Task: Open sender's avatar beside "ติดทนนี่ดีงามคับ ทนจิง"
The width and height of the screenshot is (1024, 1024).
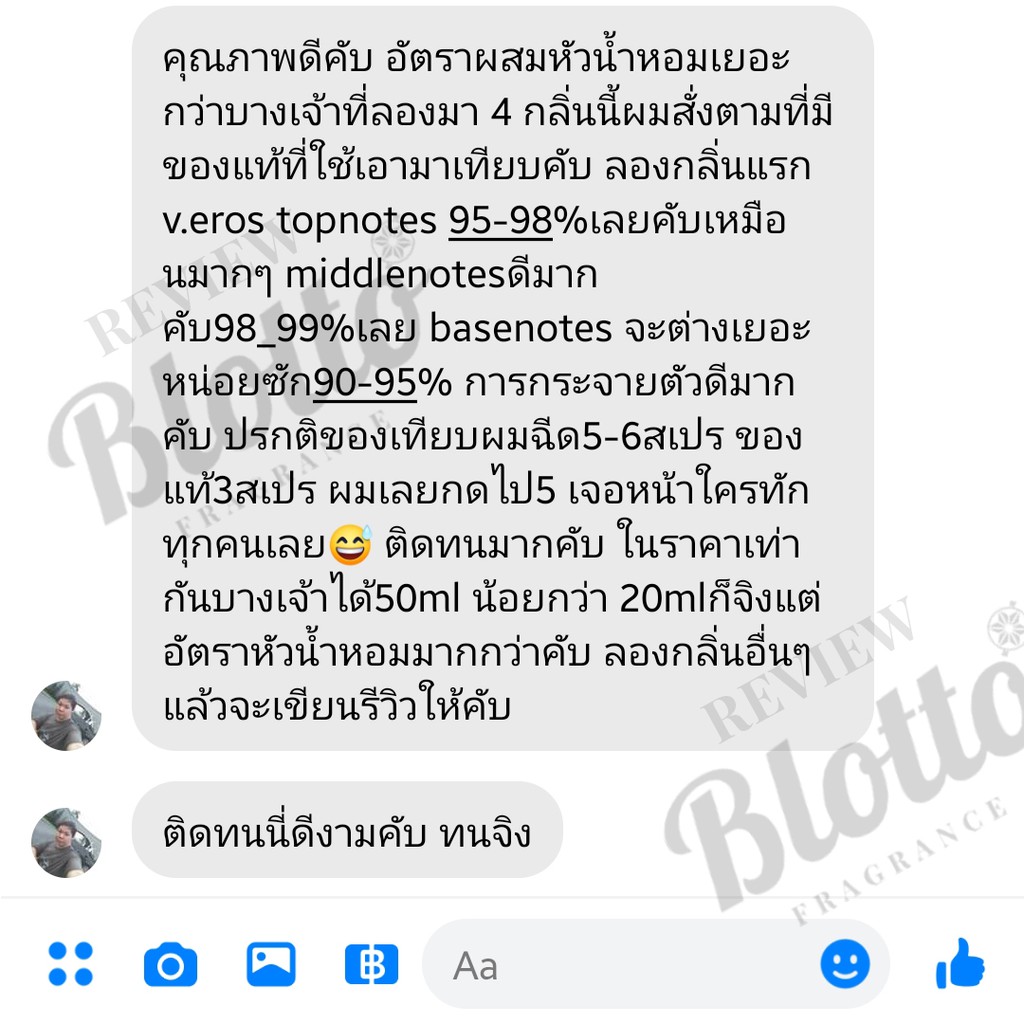Action: click(67, 842)
